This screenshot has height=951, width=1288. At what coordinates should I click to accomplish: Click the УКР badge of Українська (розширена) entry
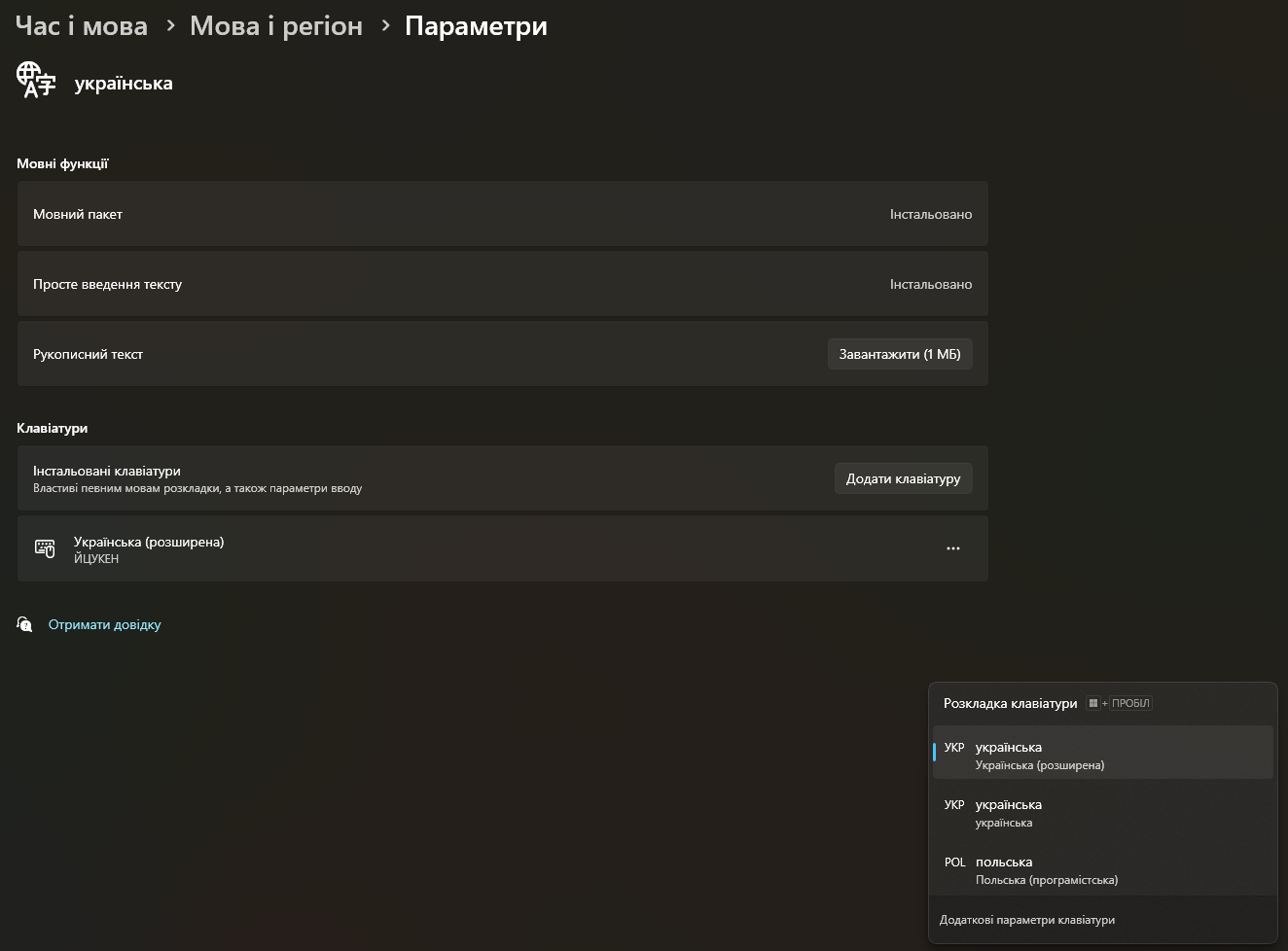tap(954, 747)
